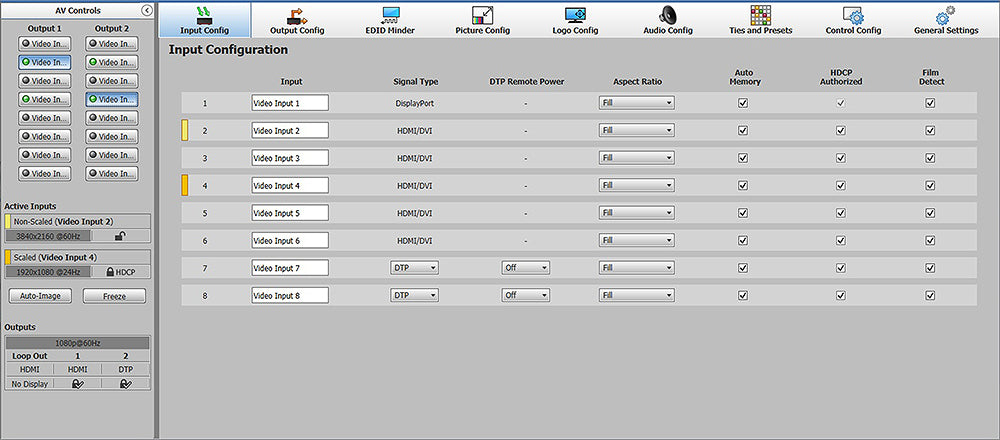This screenshot has width=1000, height=440.
Task: Click the Video Input 6 name field
Action: pyautogui.click(x=290, y=240)
